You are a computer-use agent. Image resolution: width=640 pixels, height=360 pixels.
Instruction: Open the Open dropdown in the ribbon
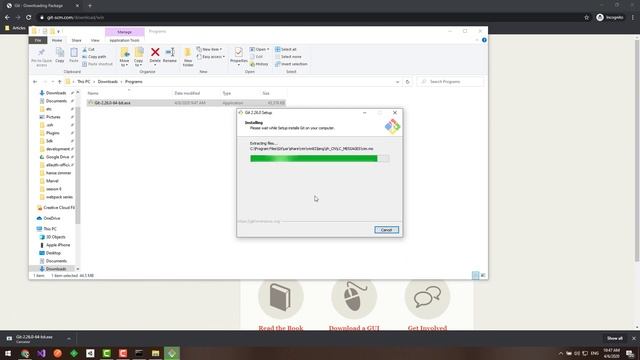[x=260, y=49]
